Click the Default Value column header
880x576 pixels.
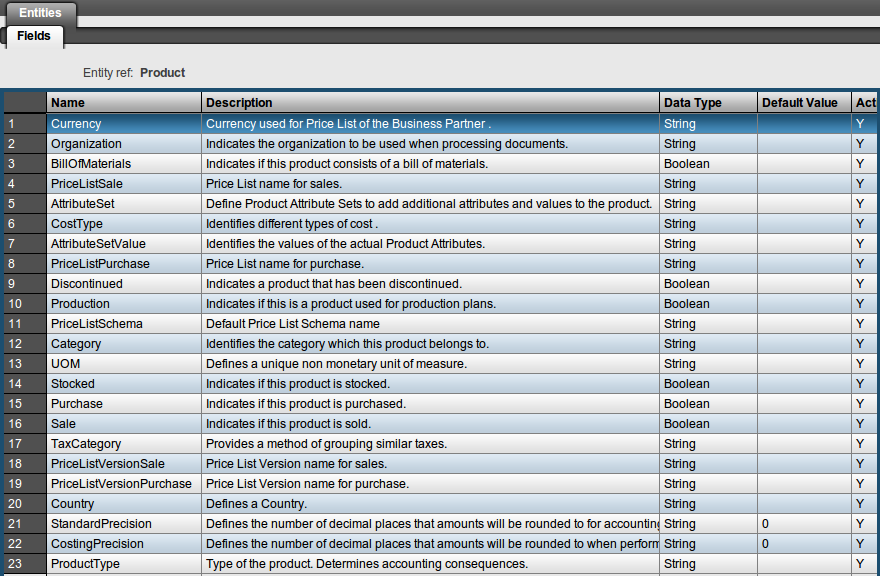(803, 103)
